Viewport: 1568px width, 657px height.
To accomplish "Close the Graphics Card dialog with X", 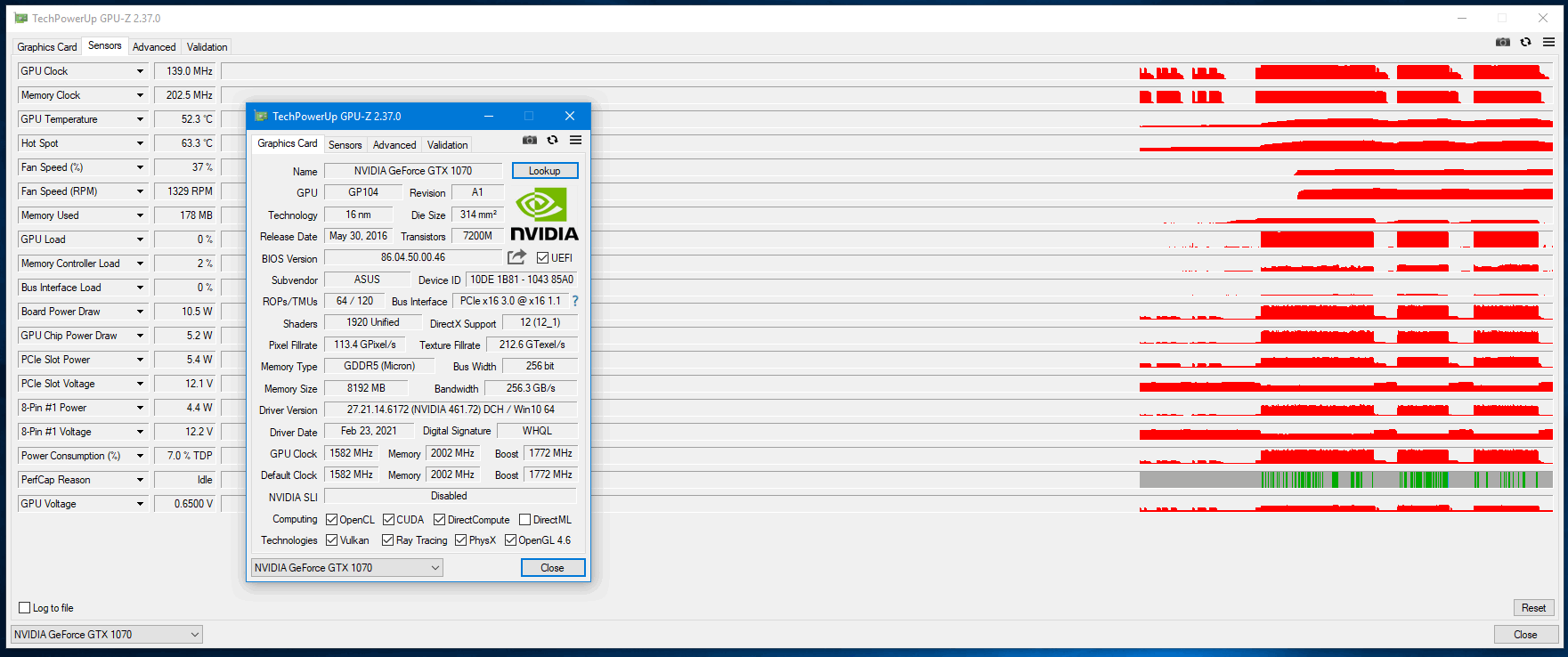I will coord(570,116).
